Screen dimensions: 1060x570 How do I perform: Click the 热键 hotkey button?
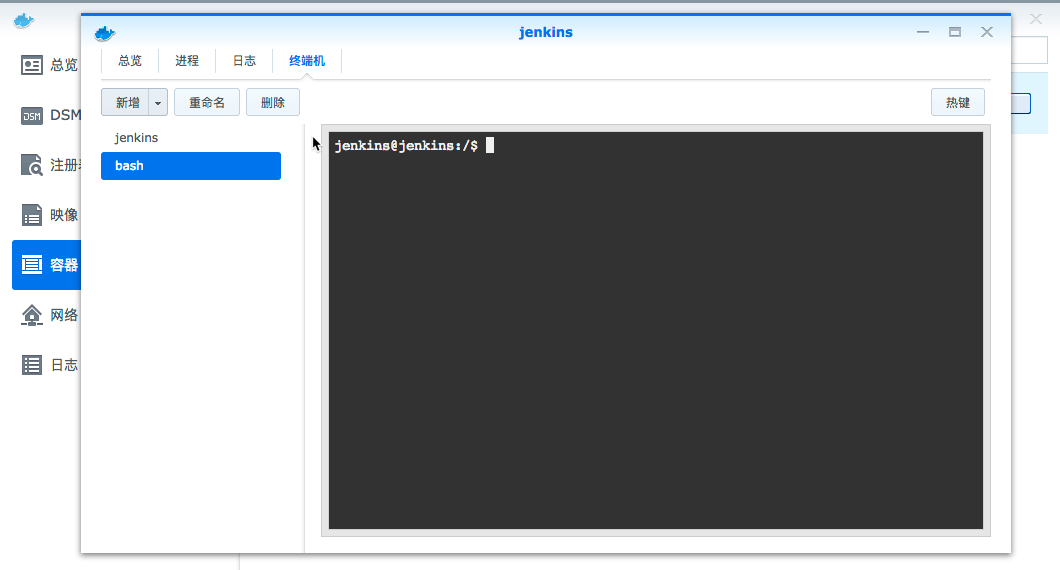click(x=957, y=102)
